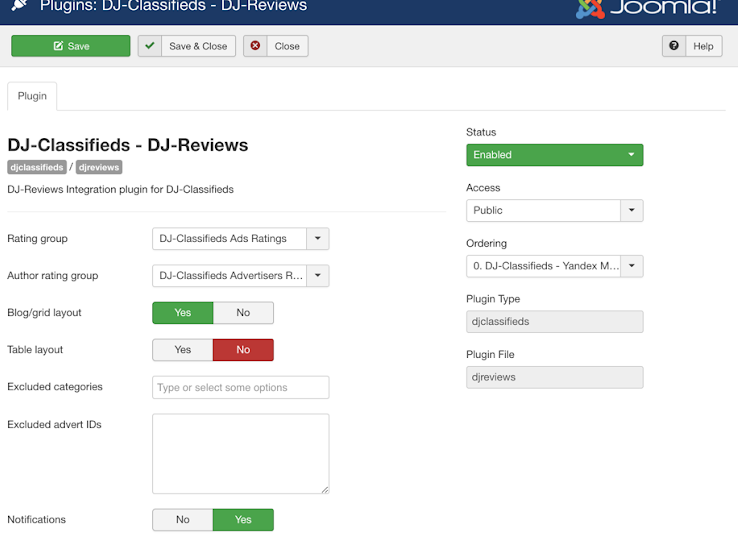
Task: Set Table layout to Yes
Action: pyautogui.click(x=183, y=350)
